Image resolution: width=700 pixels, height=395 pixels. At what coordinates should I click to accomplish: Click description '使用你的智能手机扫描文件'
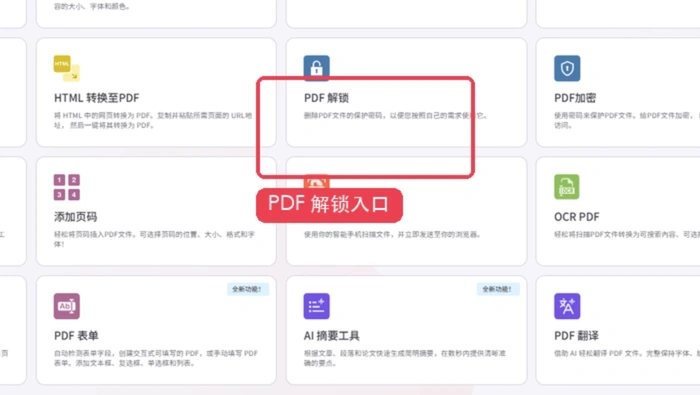tap(392, 234)
